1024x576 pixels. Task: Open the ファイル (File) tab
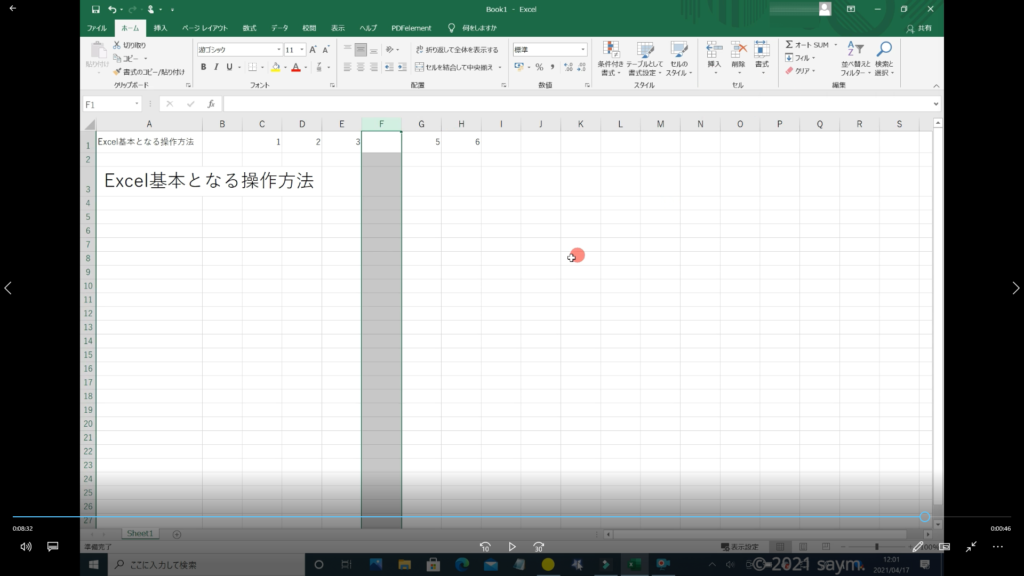click(97, 28)
